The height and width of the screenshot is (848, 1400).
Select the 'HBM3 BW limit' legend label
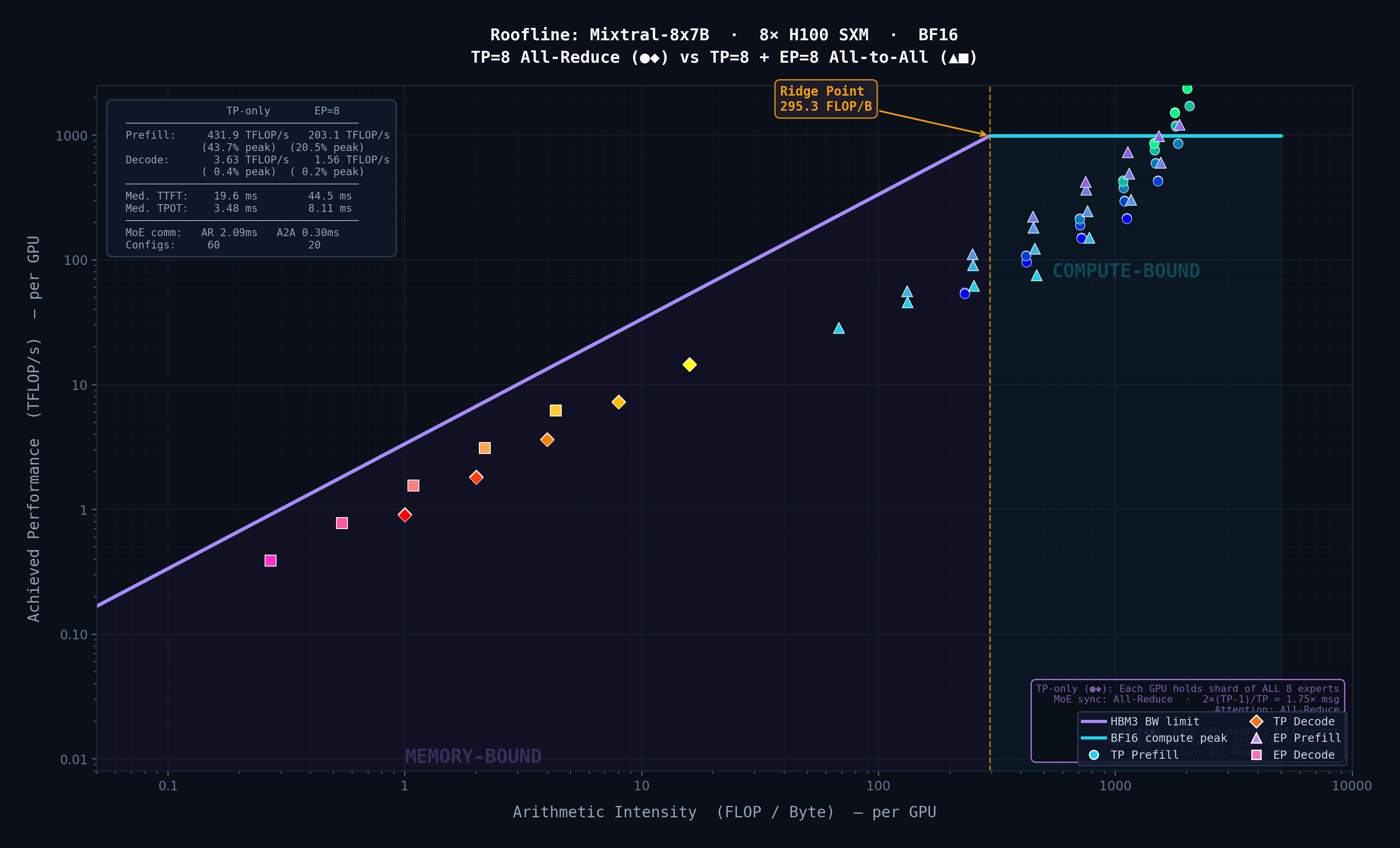[1155, 721]
